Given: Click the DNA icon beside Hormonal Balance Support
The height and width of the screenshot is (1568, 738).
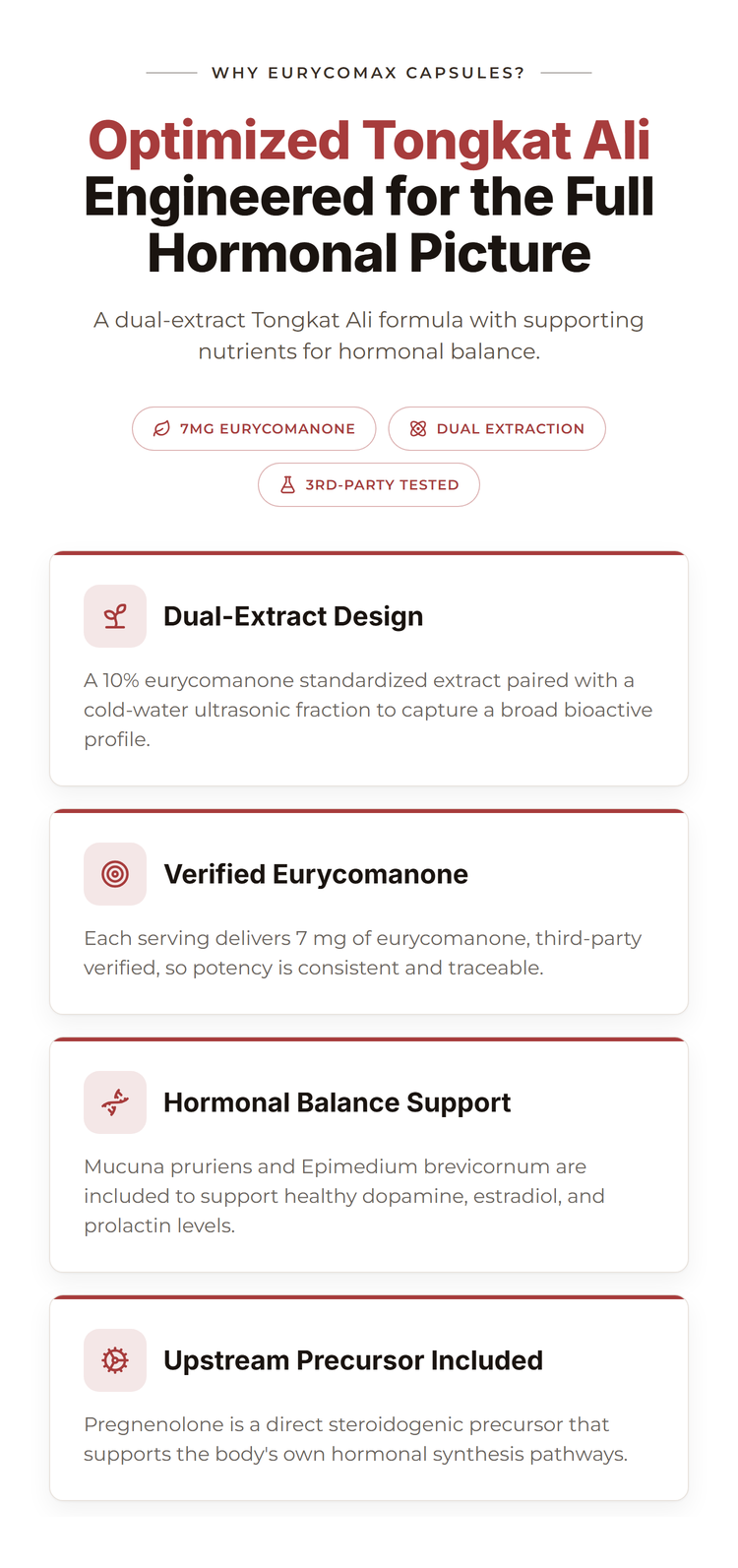Looking at the screenshot, I should [115, 1102].
